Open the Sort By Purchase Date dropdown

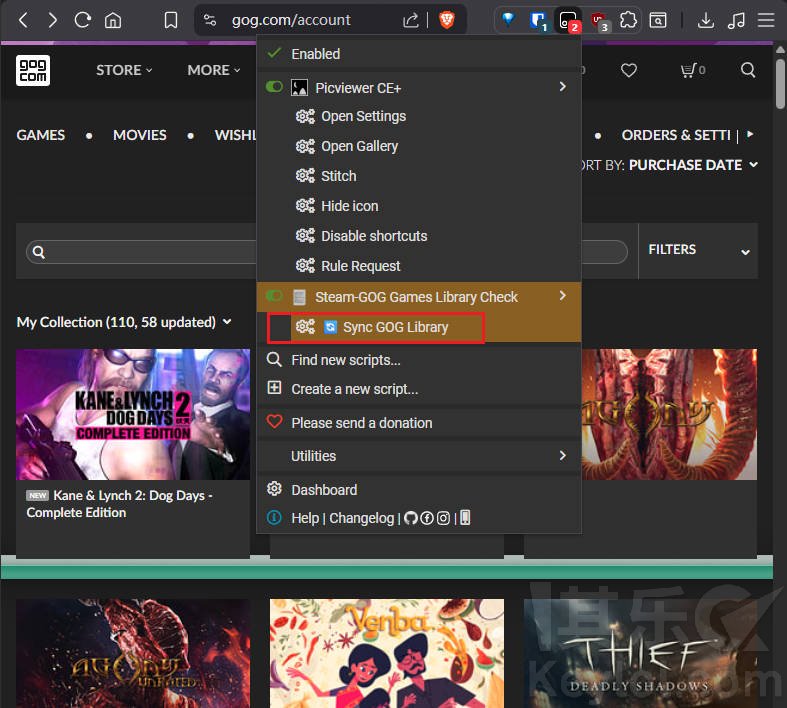pos(692,165)
